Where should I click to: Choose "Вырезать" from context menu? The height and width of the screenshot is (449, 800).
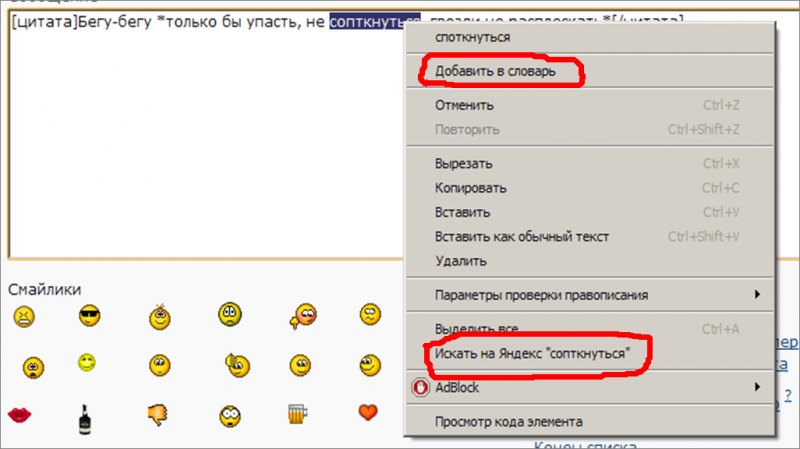click(463, 163)
